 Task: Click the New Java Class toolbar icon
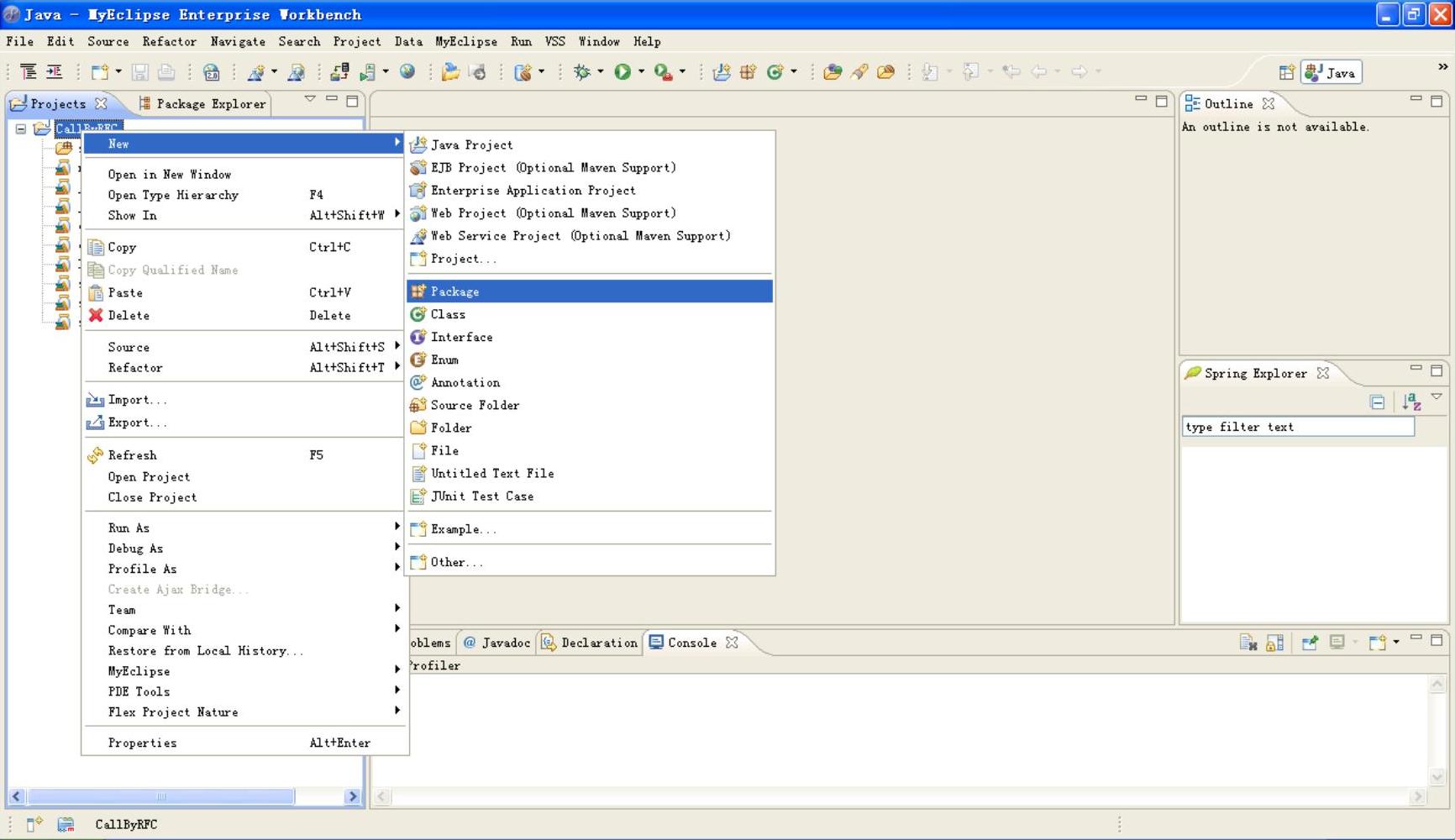pyautogui.click(x=775, y=72)
